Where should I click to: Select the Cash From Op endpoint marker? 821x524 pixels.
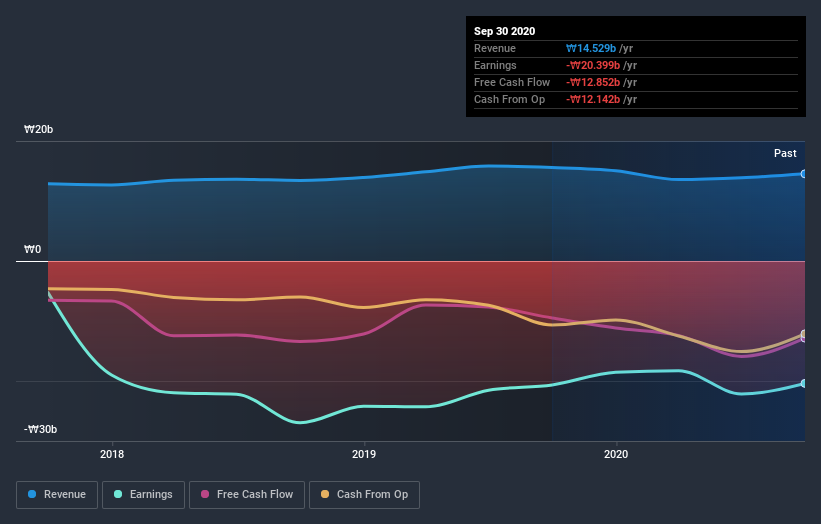click(803, 334)
